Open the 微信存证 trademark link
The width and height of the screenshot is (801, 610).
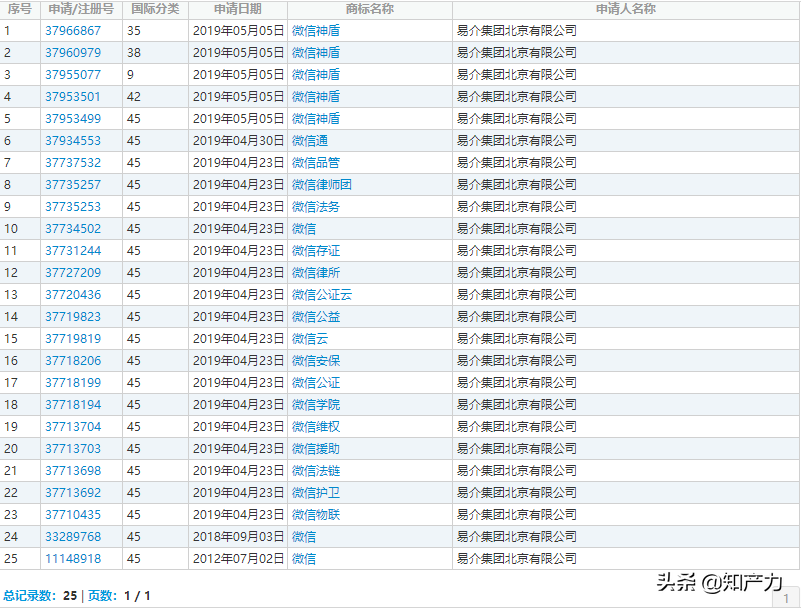[x=316, y=250]
